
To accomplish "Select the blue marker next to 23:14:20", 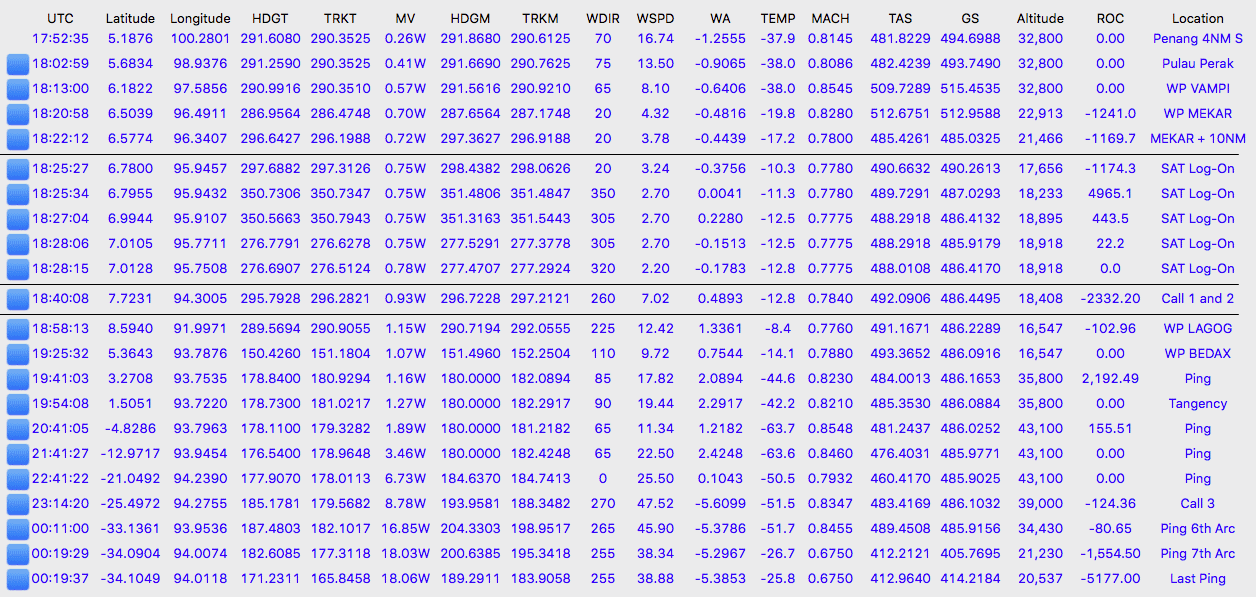I will click(x=18, y=505).
